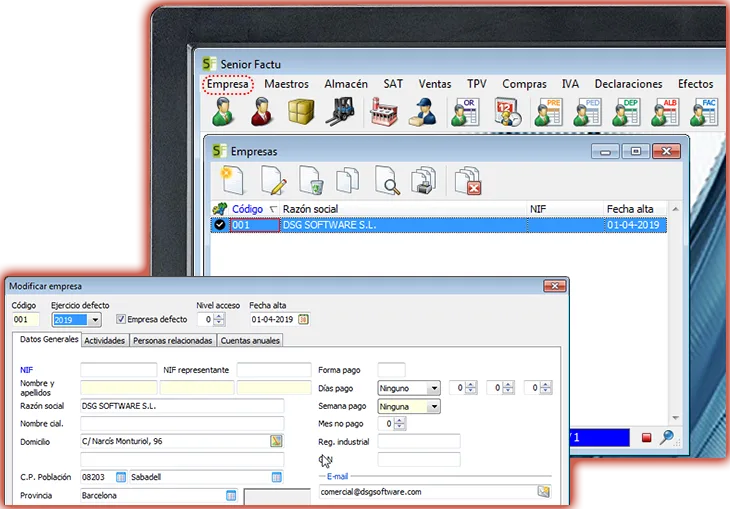Open the yellow box articles icon
The height and width of the screenshot is (509, 730).
point(301,112)
